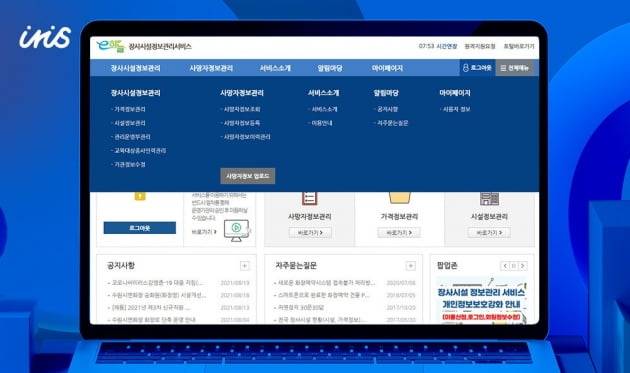Click the 전체메뉴 button

pos(517,68)
